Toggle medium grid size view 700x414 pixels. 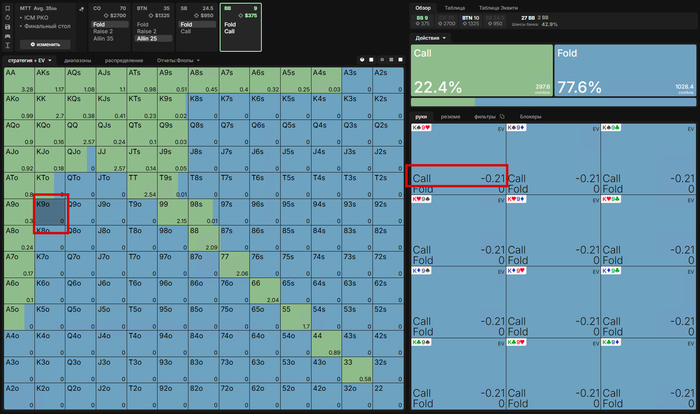391,60
